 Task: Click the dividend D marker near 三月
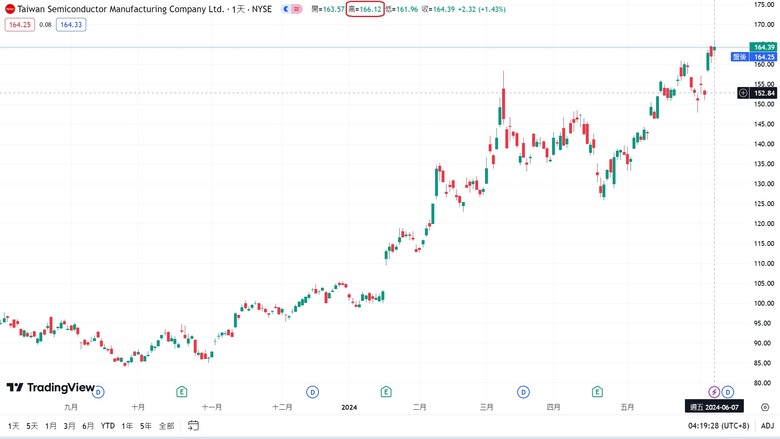click(523, 392)
